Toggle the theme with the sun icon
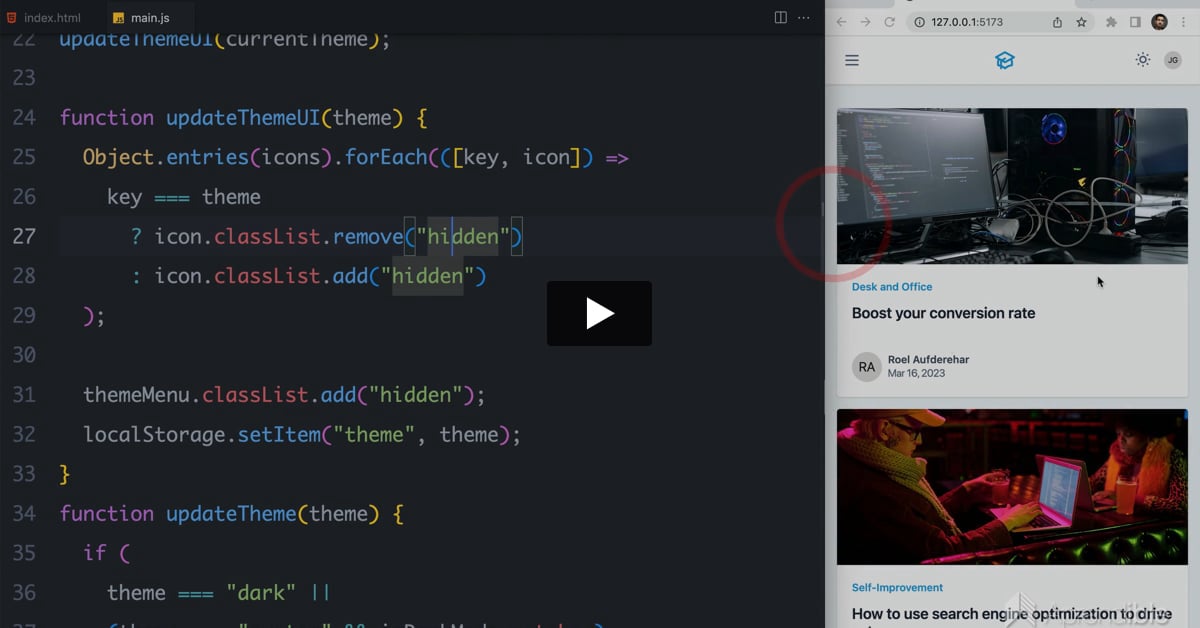This screenshot has height=628, width=1200. (x=1142, y=60)
